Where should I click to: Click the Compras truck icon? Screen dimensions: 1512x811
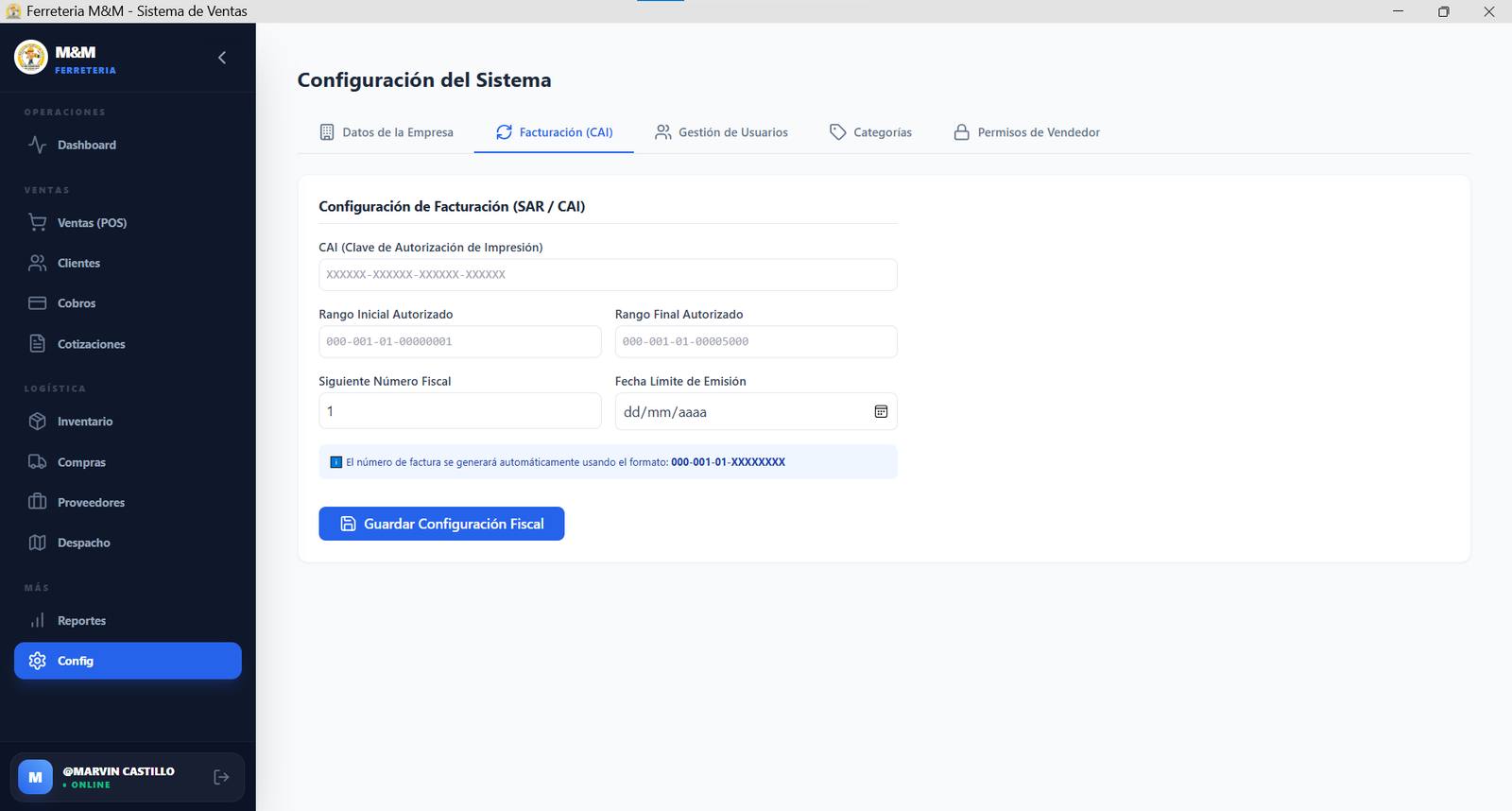(x=37, y=462)
